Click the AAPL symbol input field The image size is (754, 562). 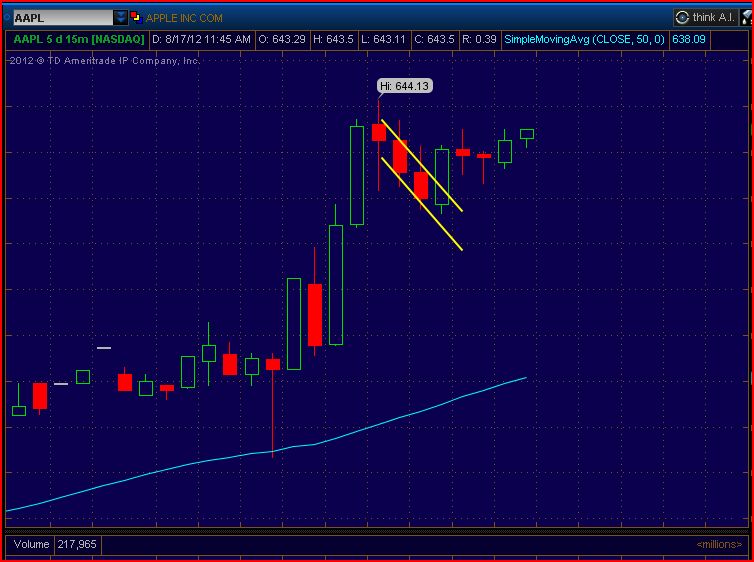coord(63,18)
